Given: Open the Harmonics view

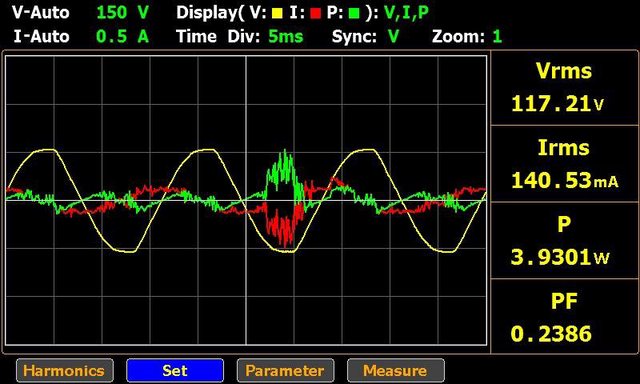Looking at the screenshot, I should [x=64, y=371].
